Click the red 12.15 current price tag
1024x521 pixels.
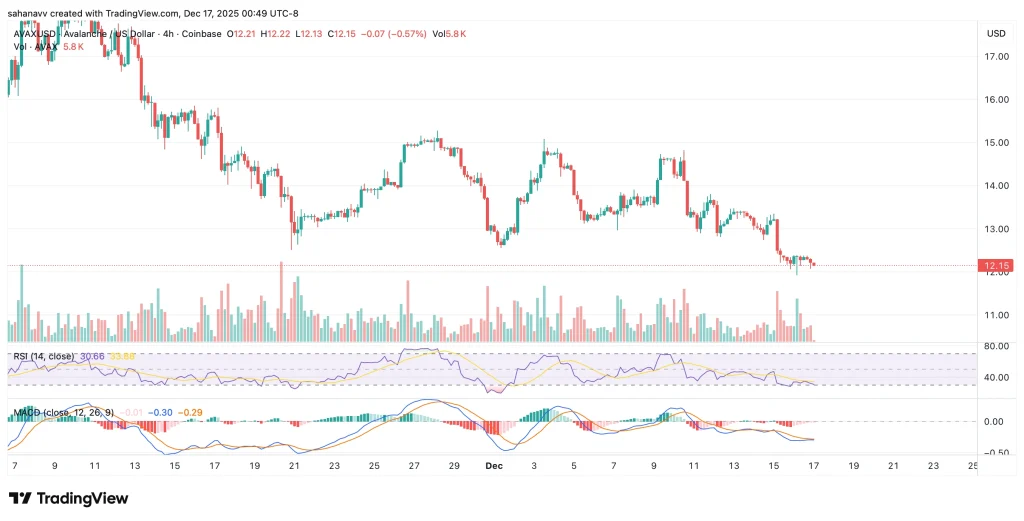994,266
